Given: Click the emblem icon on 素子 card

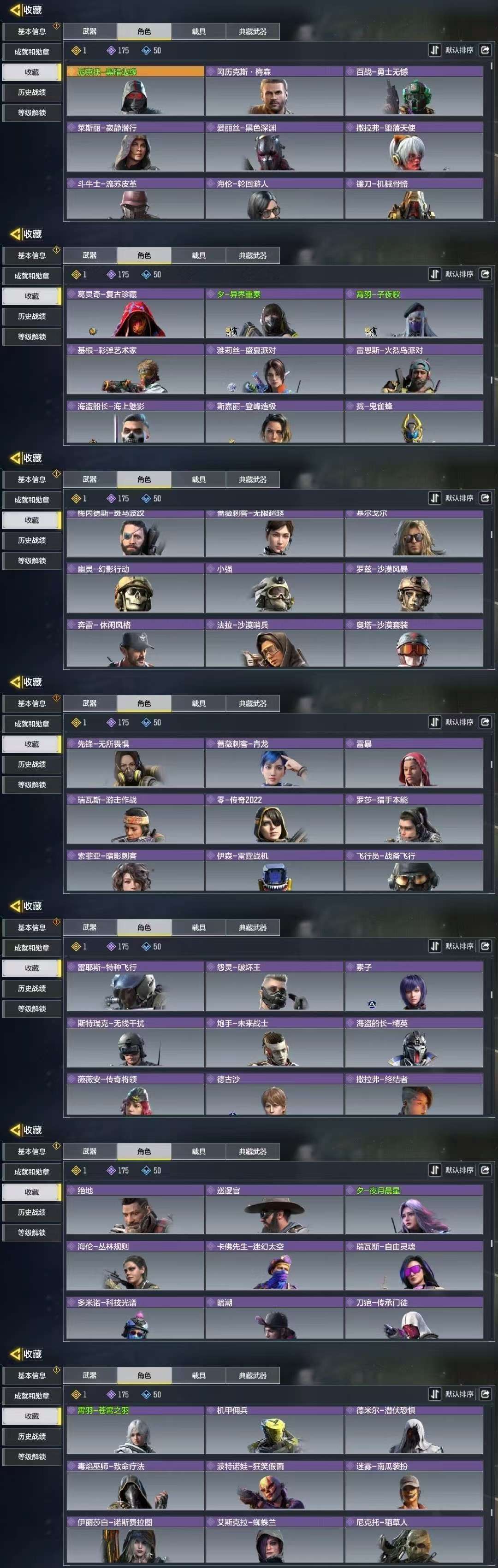Looking at the screenshot, I should [372, 1004].
